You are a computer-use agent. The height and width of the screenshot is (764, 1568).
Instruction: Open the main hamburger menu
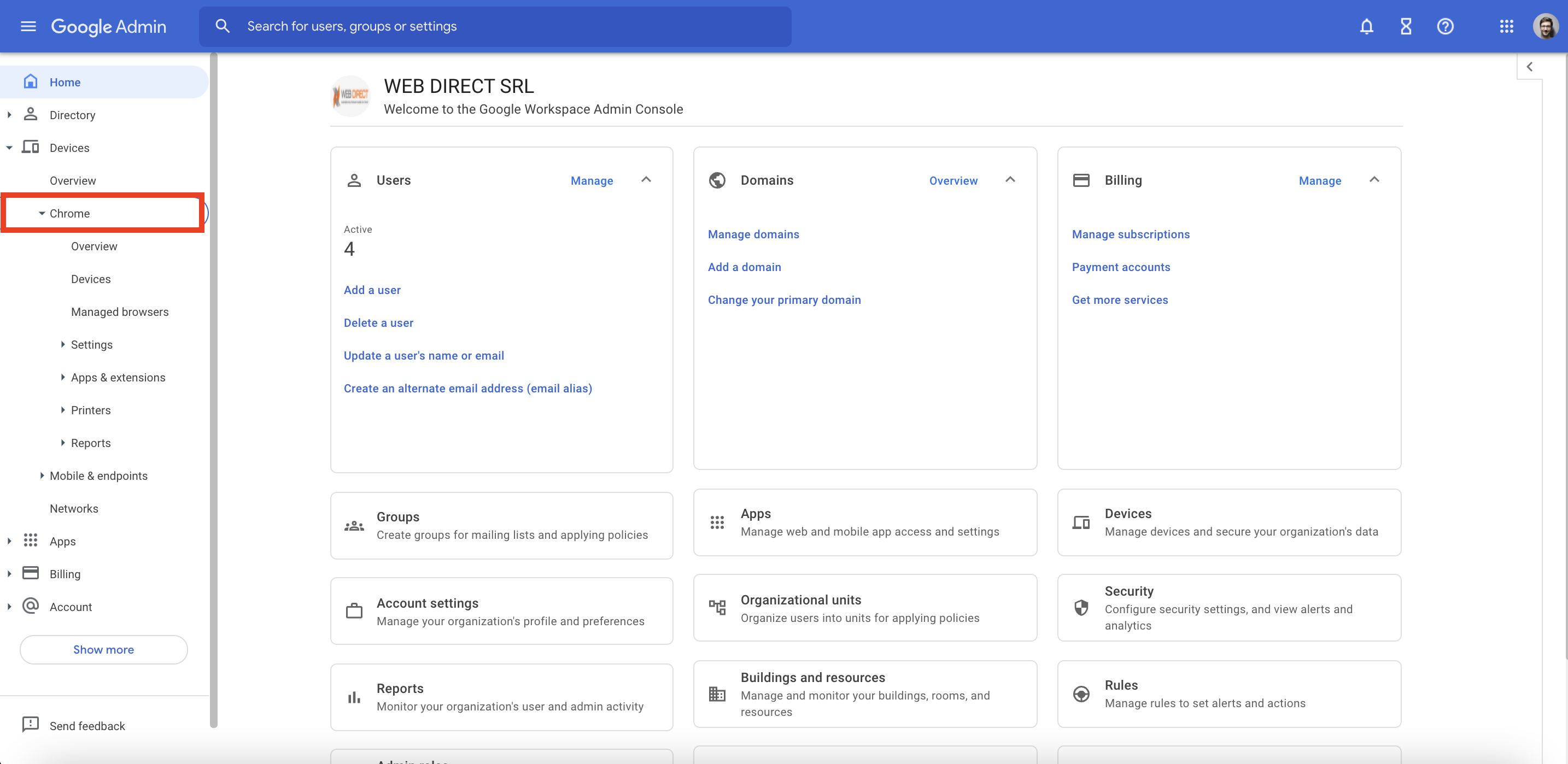(x=28, y=26)
